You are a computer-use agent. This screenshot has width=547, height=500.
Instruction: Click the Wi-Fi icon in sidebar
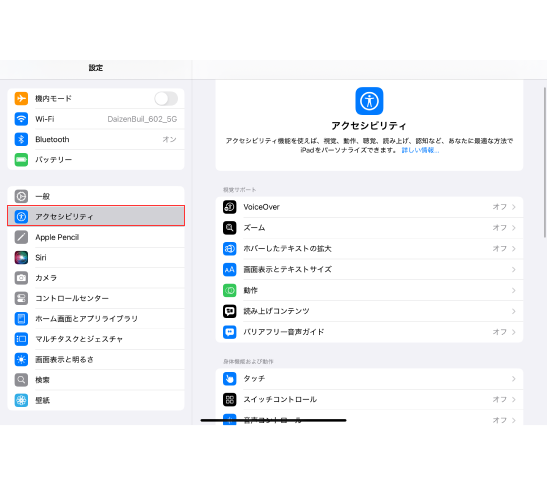[21, 119]
